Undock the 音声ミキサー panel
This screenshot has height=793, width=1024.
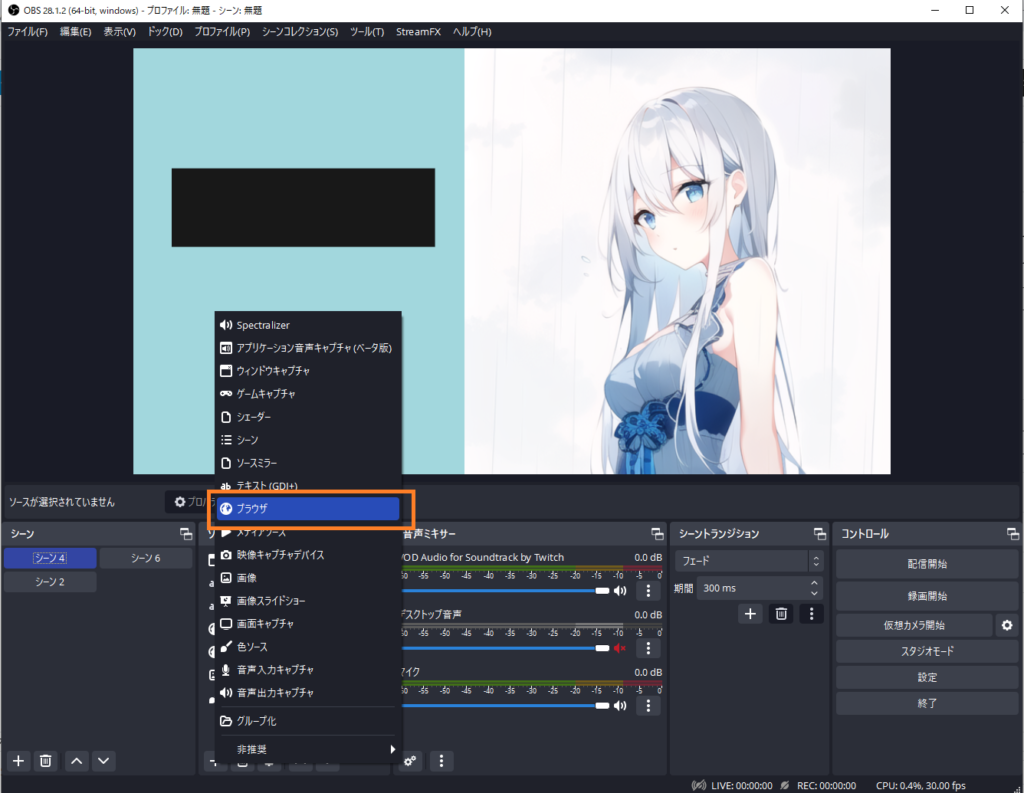[658, 534]
